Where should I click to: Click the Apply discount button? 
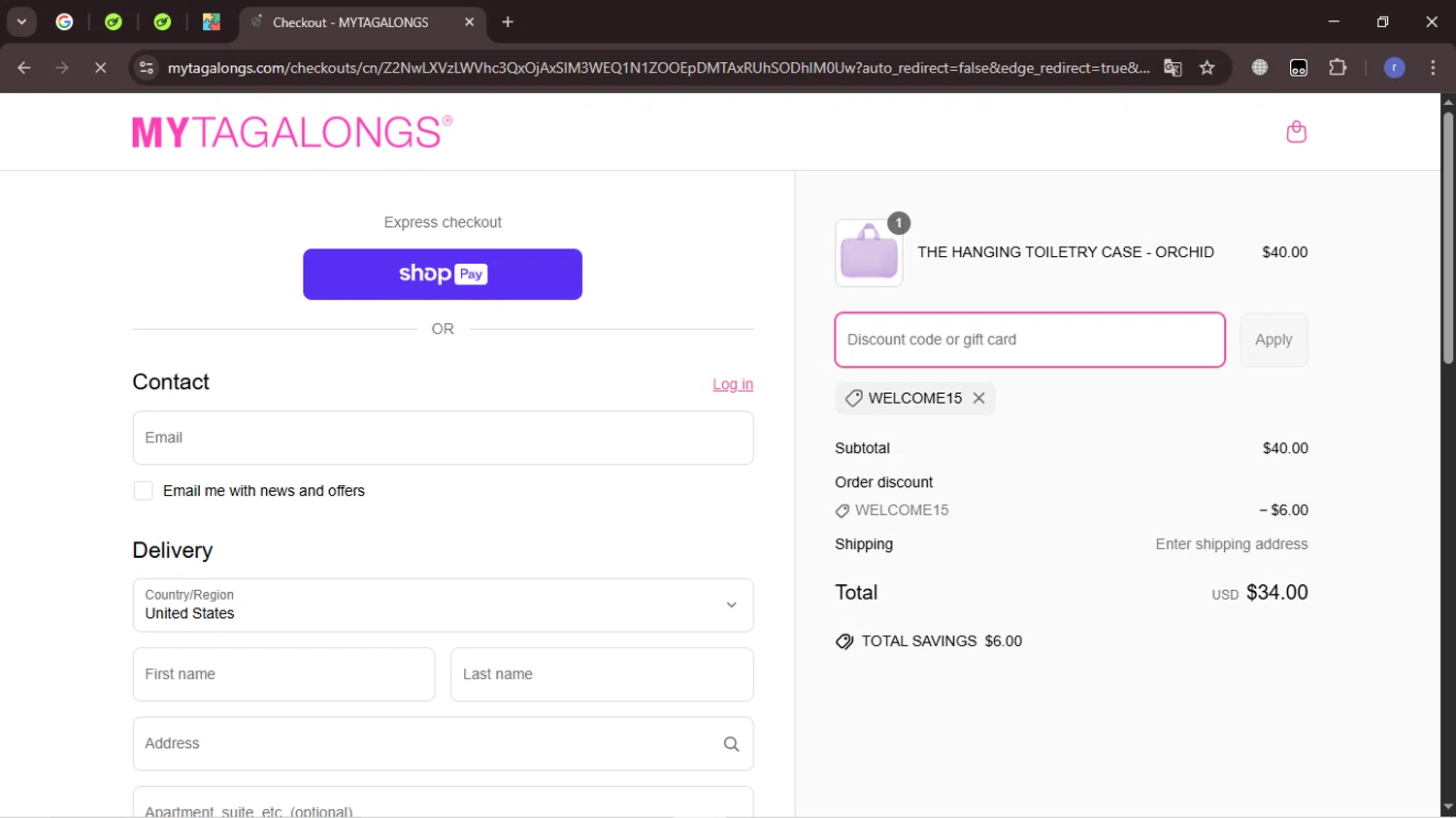1274,340
